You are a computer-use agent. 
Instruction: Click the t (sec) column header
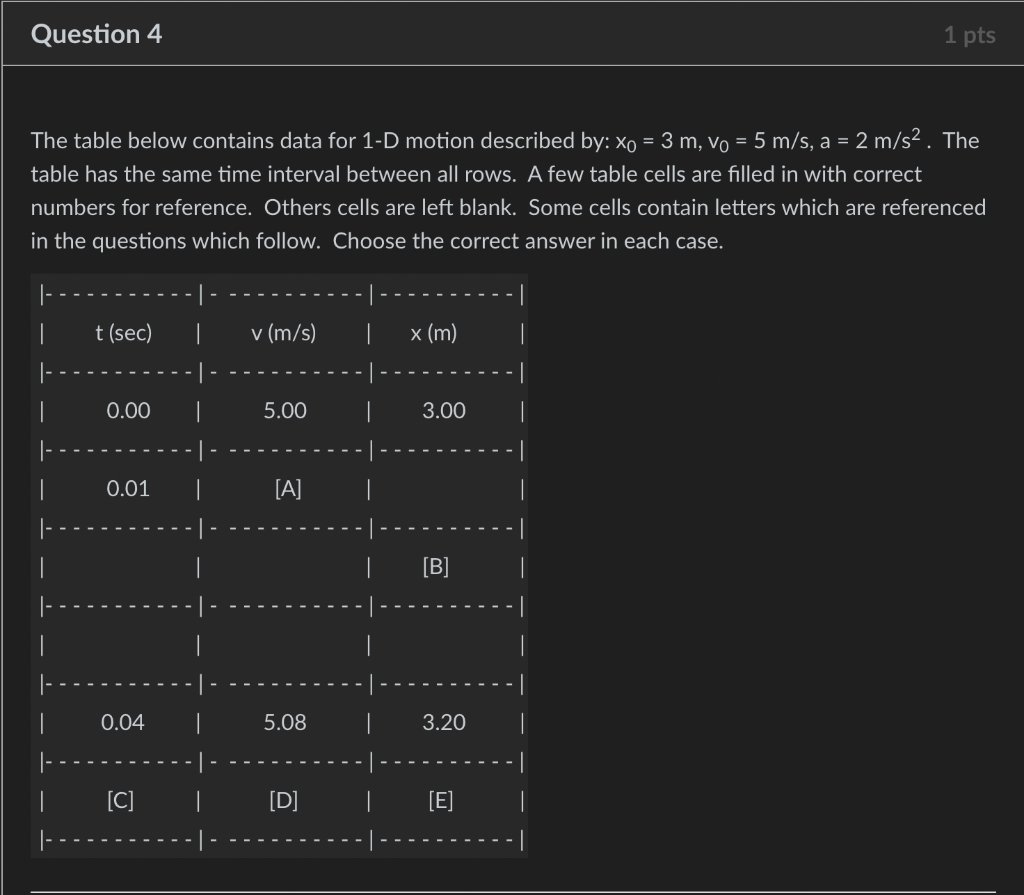click(125, 333)
